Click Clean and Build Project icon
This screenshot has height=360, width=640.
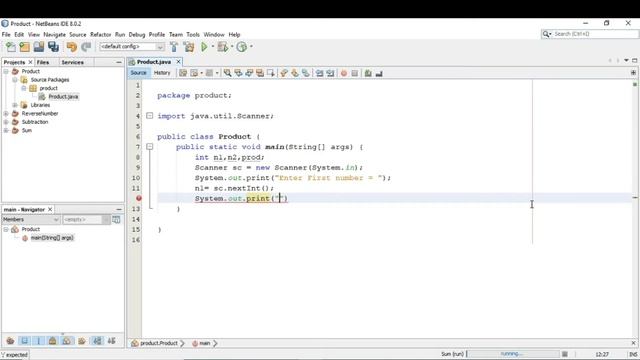click(189, 47)
